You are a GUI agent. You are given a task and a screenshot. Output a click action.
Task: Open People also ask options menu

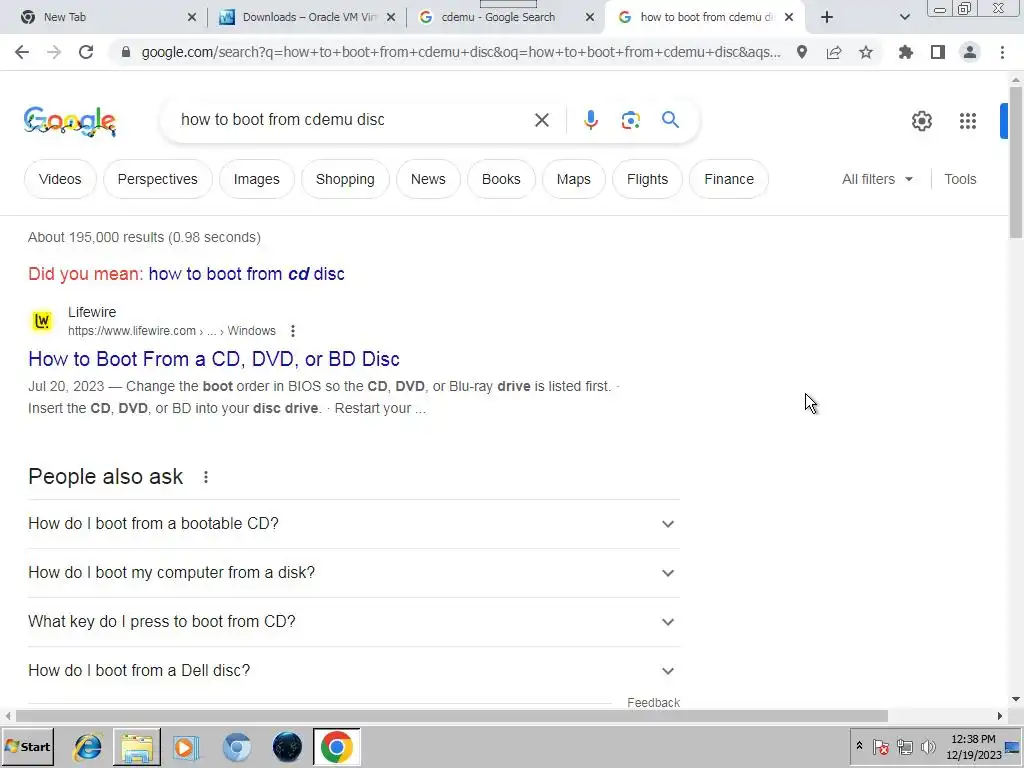206,477
